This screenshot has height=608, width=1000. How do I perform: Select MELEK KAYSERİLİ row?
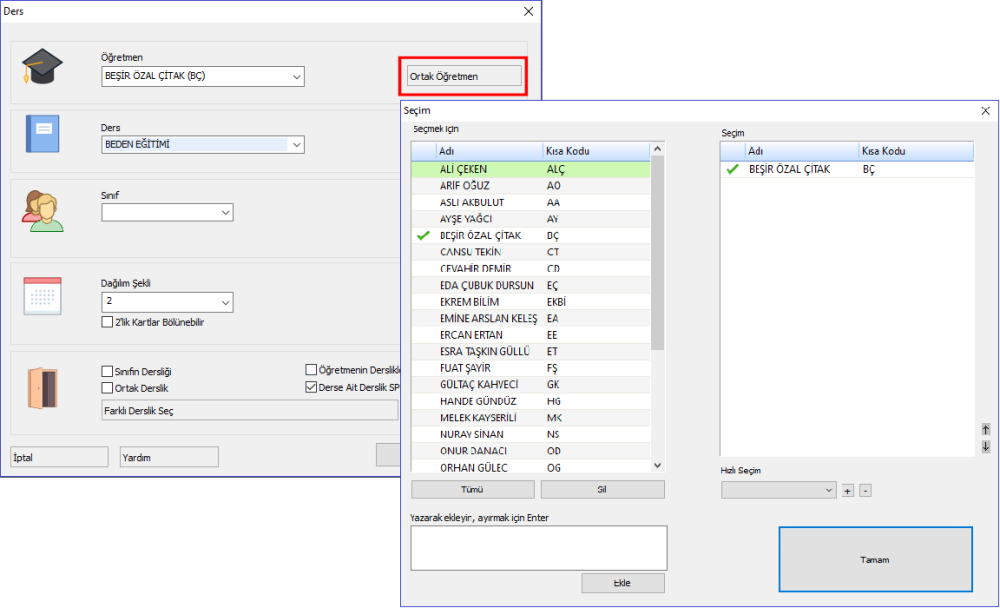click(x=531, y=418)
